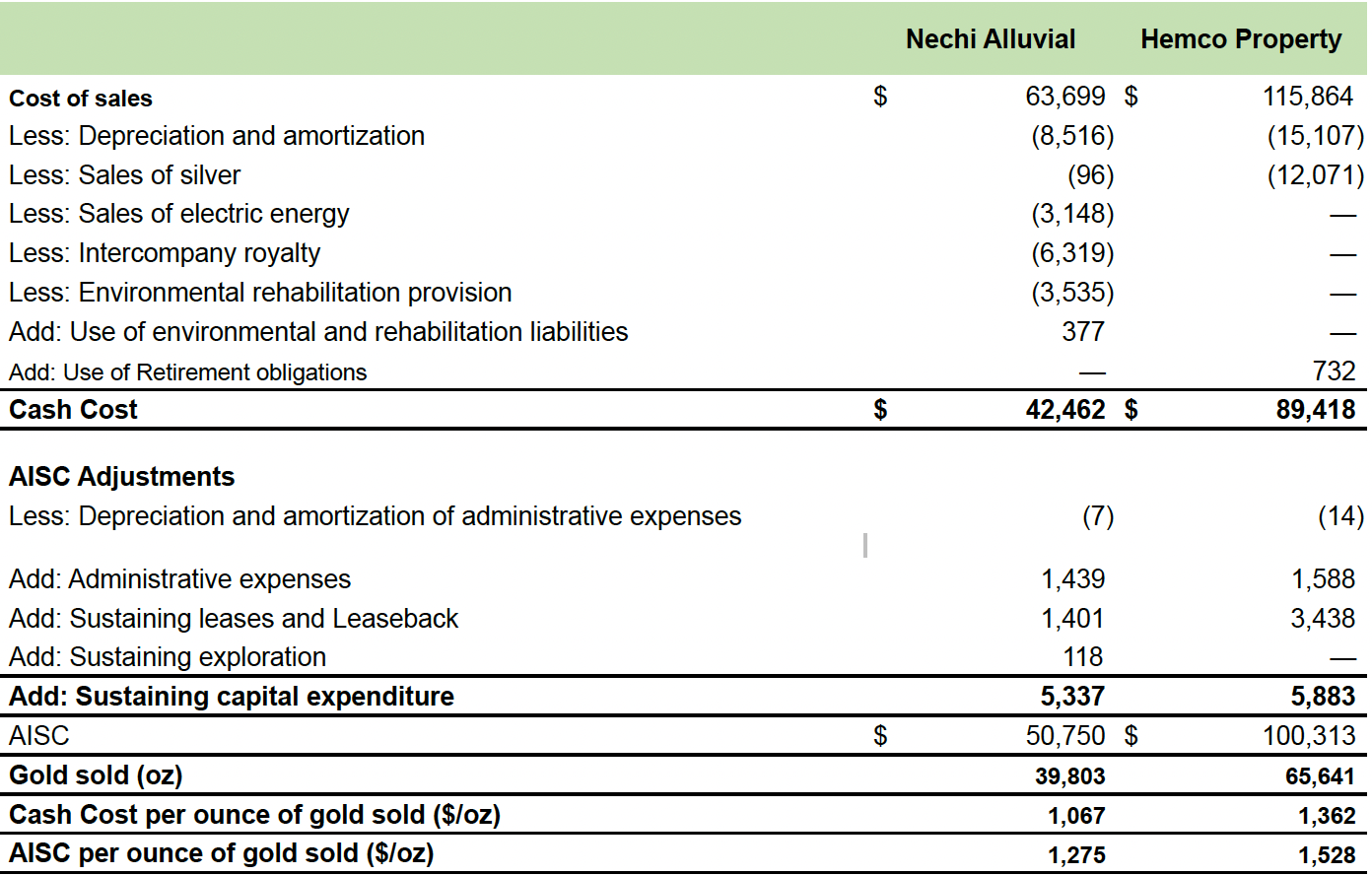
Task: Click the value (14) in Hemco column
Action: pos(1341,516)
